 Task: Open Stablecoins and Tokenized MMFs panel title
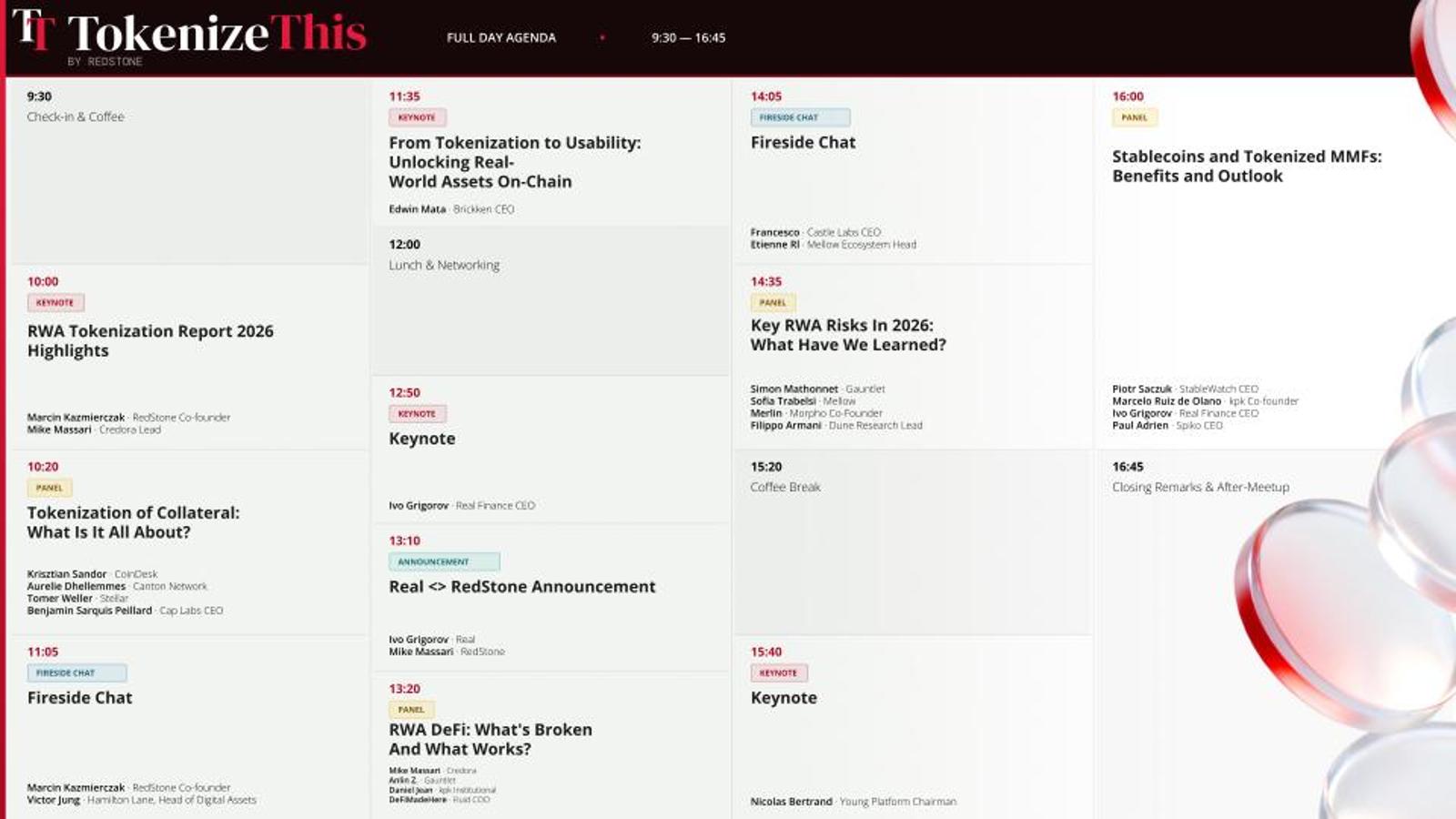point(1246,167)
